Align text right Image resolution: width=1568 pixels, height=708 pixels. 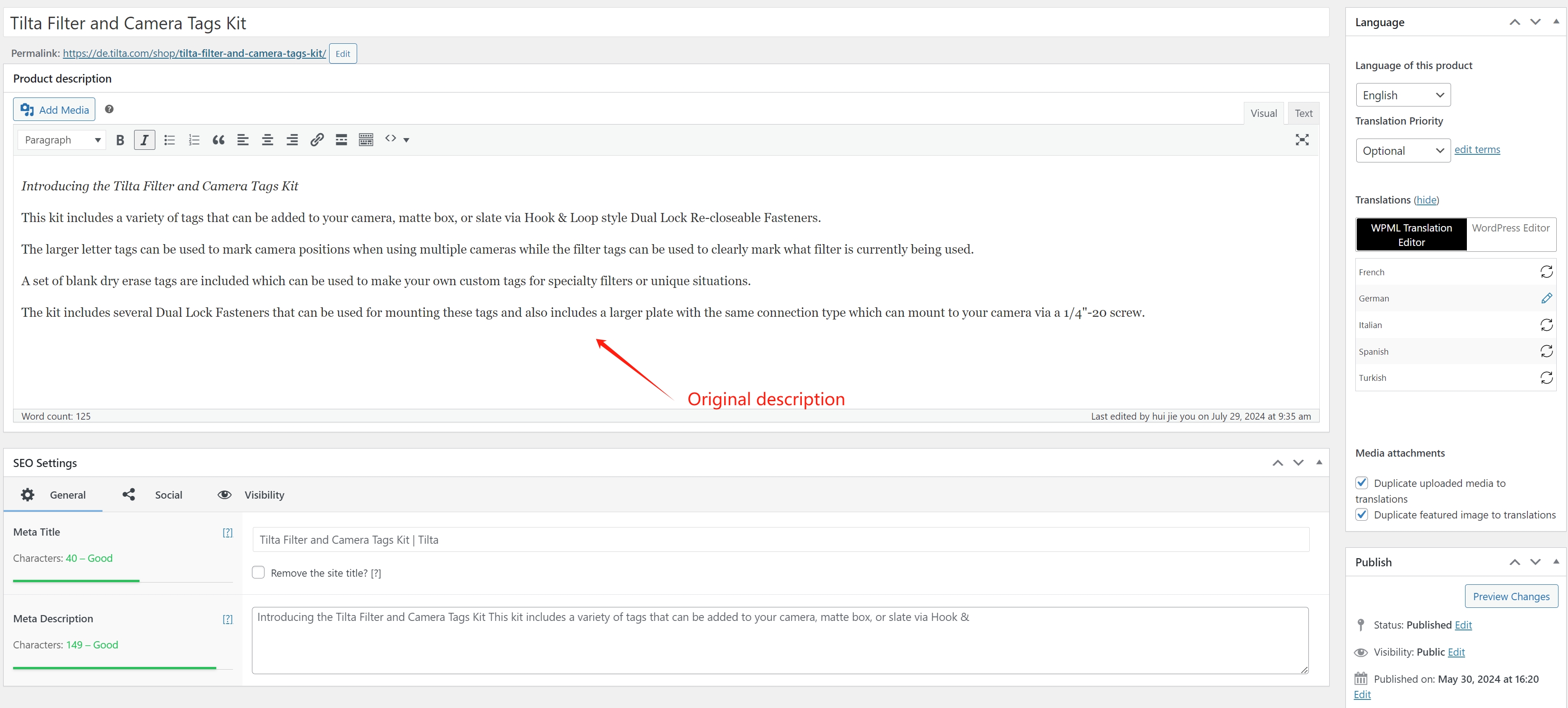coord(292,140)
